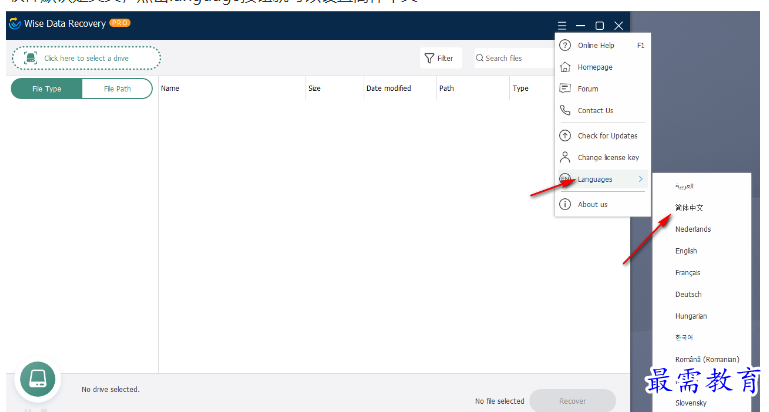Viewport: 769px width, 412px height.
Task: Click the About us info icon
Action: 565,204
